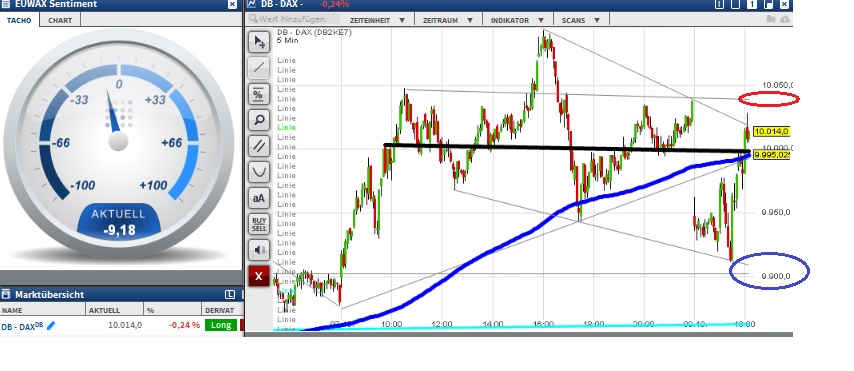Open the DB - DAX link in Marktübersicht

pos(22,326)
